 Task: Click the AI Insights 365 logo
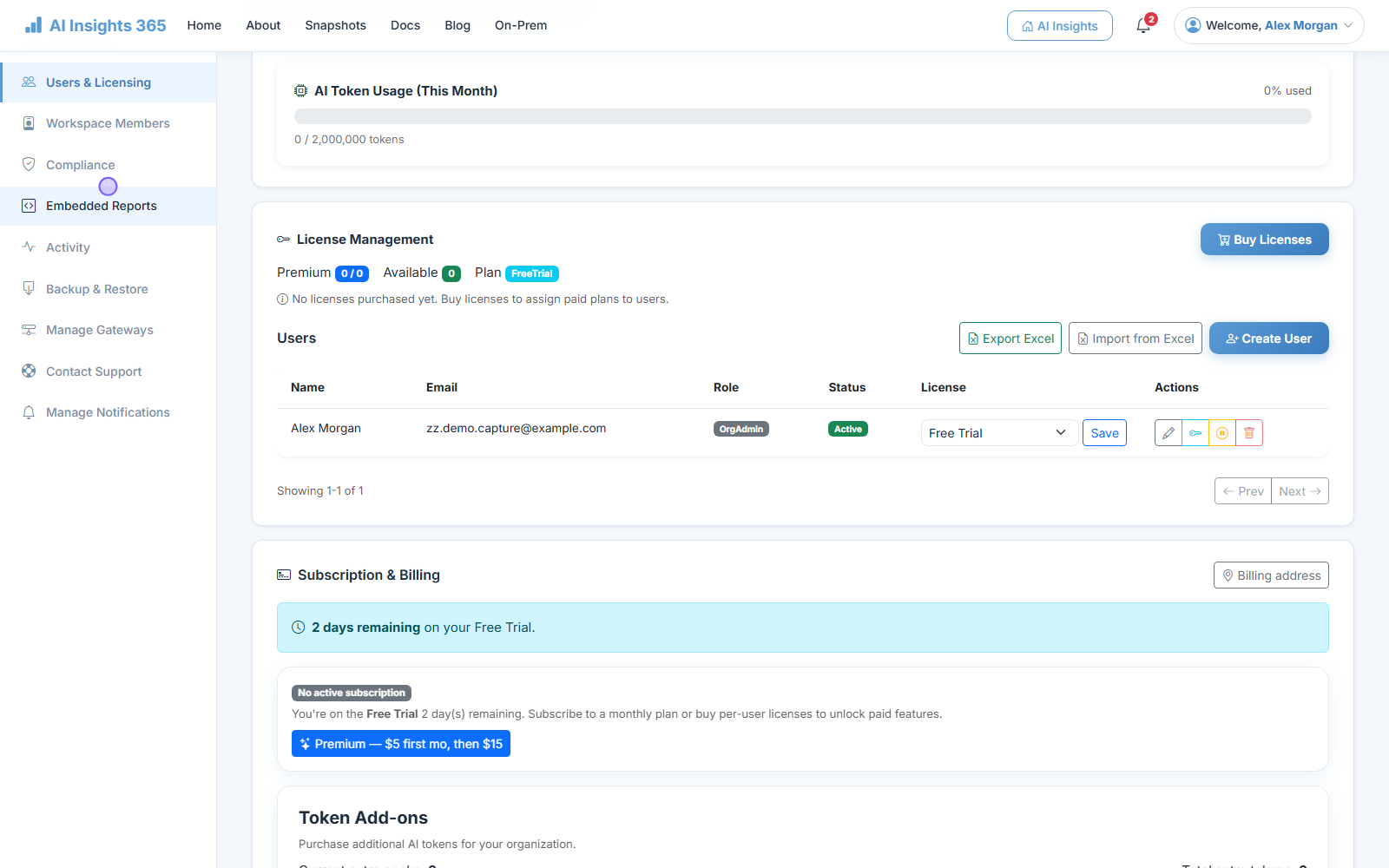(95, 26)
